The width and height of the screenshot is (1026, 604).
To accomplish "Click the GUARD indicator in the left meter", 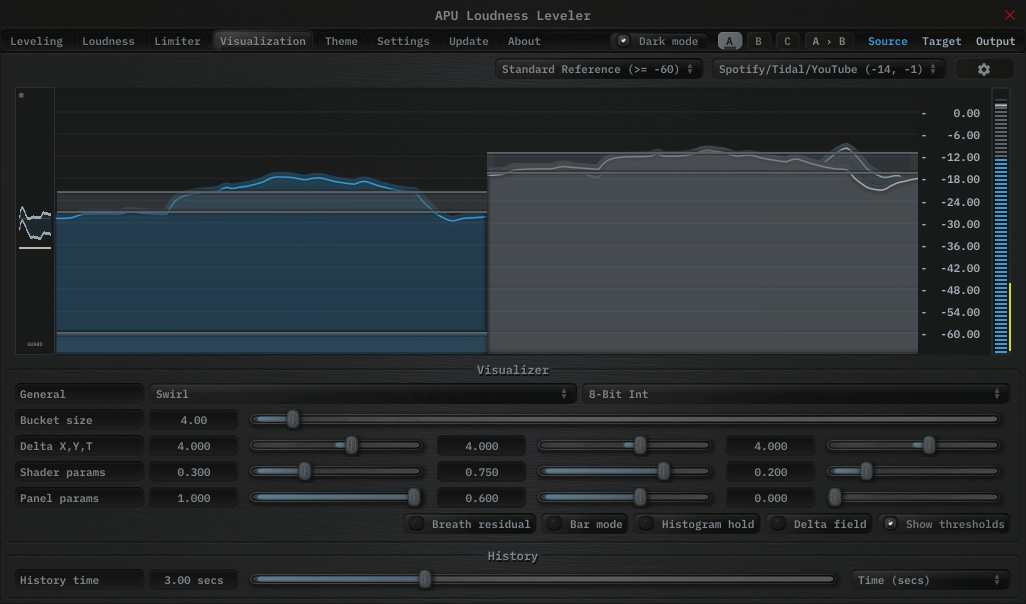I will click(35, 344).
